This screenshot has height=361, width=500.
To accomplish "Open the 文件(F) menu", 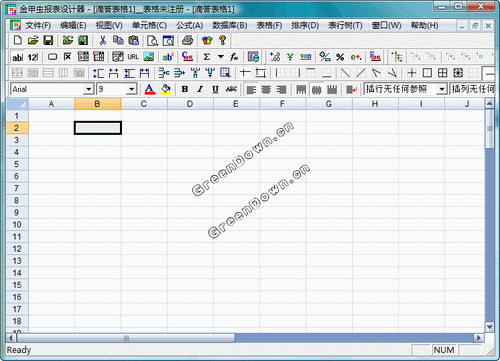I will tap(38, 25).
